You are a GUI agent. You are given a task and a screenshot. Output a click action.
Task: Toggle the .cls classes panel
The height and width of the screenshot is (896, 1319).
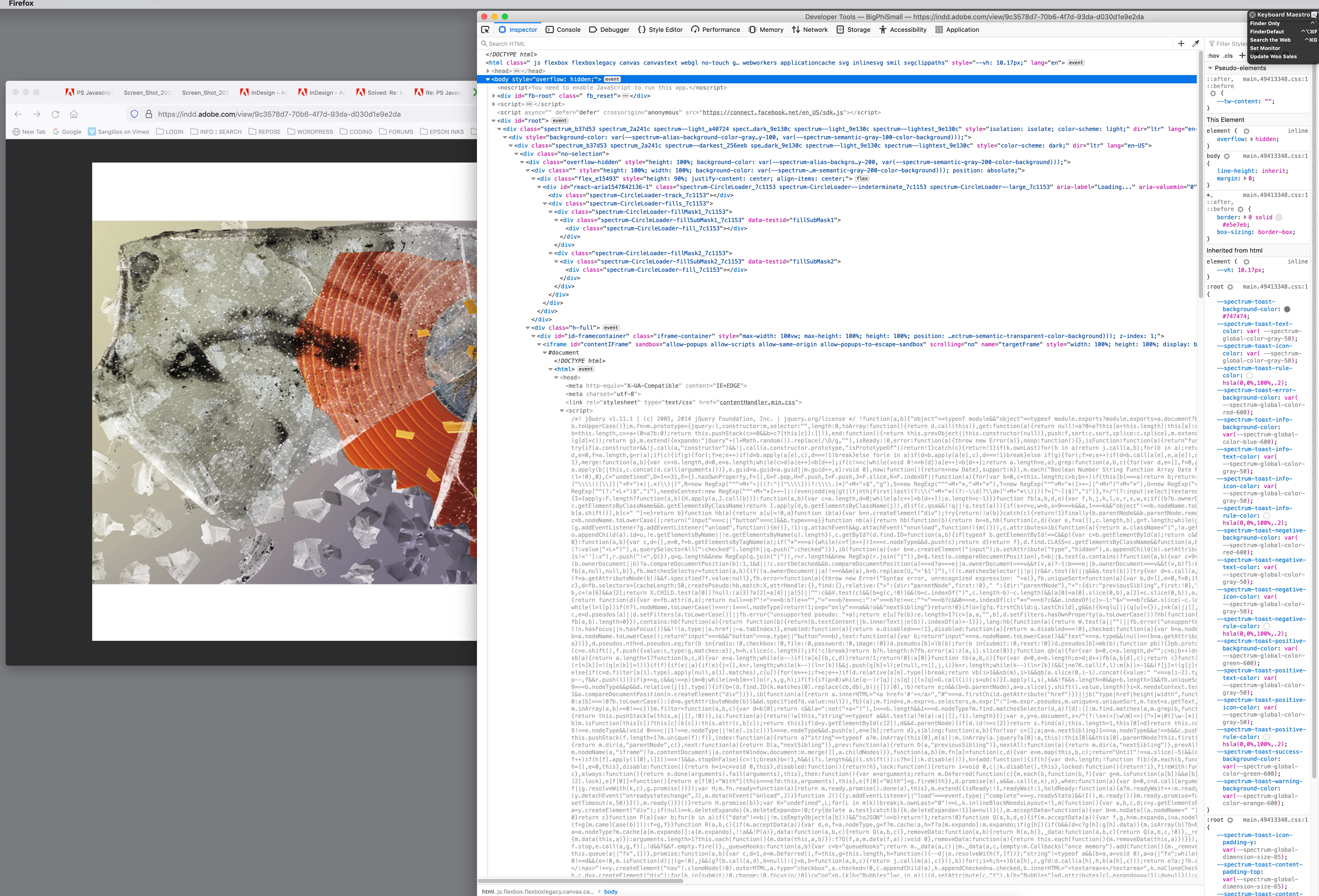[x=1228, y=56]
